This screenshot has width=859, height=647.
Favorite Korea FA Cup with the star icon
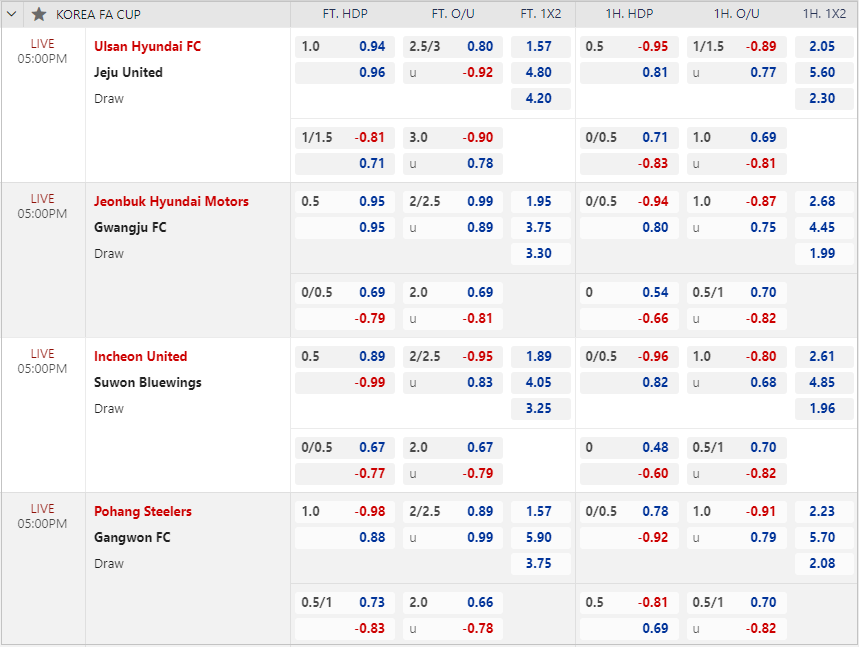point(39,14)
